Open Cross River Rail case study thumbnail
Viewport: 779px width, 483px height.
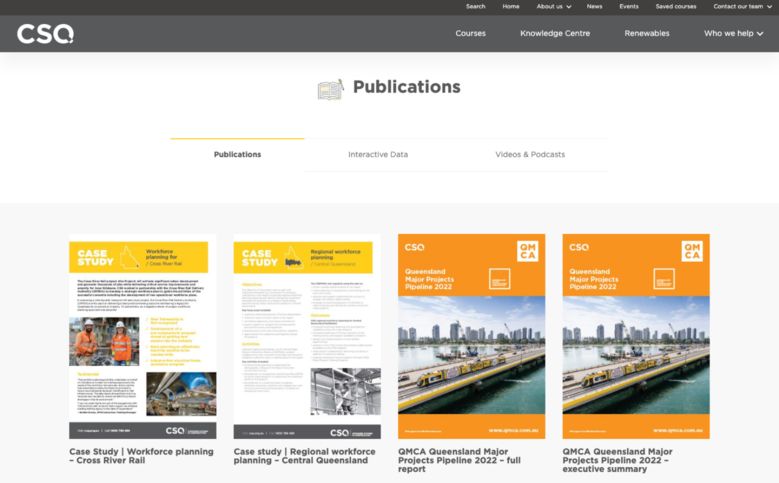pos(143,336)
